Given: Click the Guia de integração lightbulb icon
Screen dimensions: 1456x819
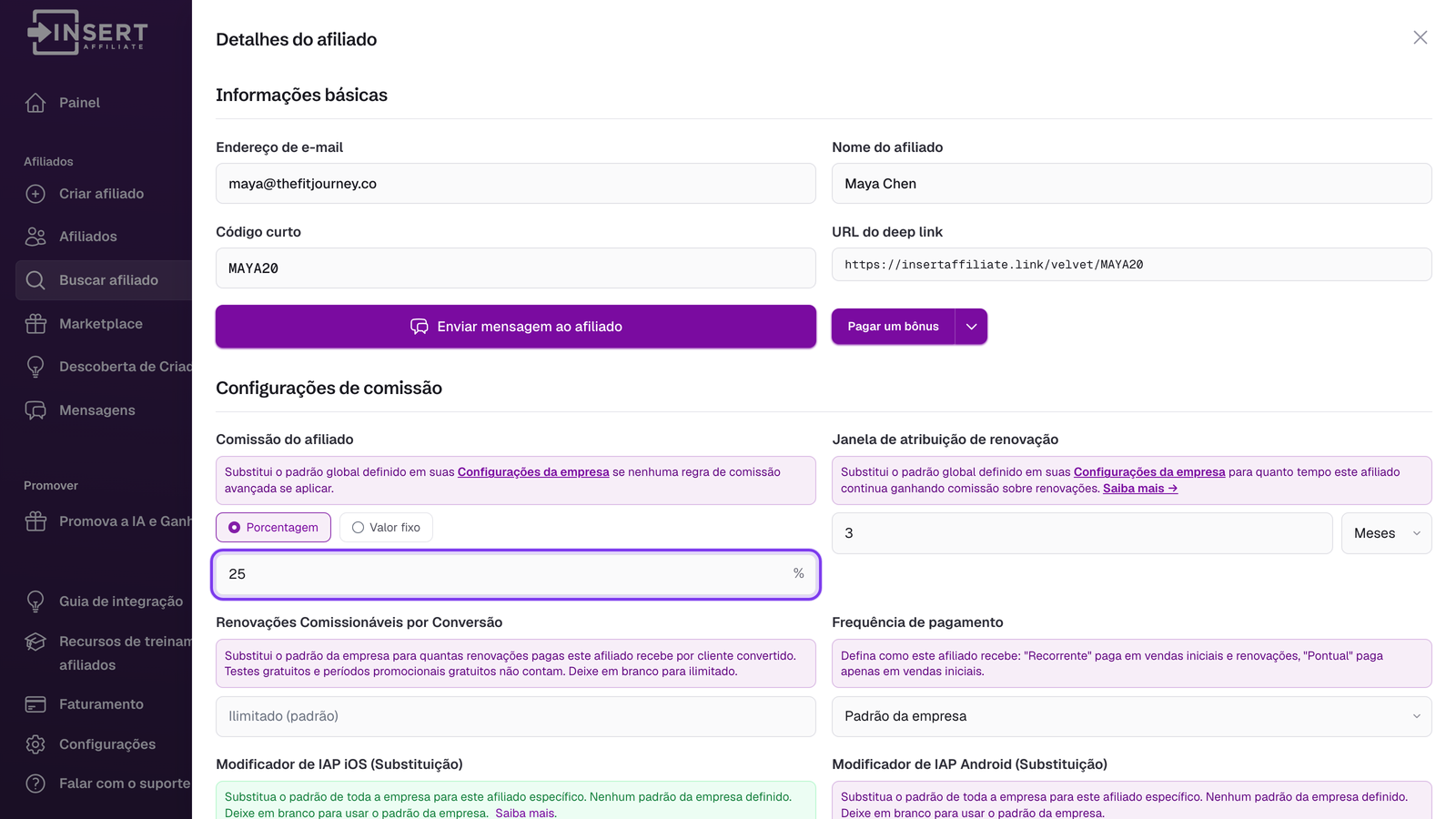Looking at the screenshot, I should [x=35, y=602].
